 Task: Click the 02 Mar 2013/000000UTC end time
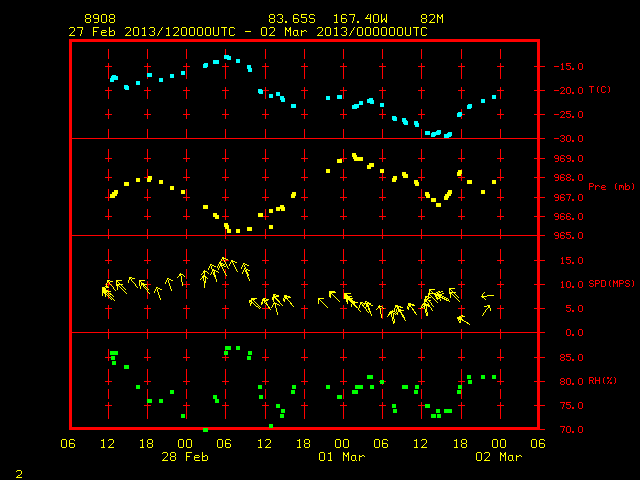click(x=344, y=32)
